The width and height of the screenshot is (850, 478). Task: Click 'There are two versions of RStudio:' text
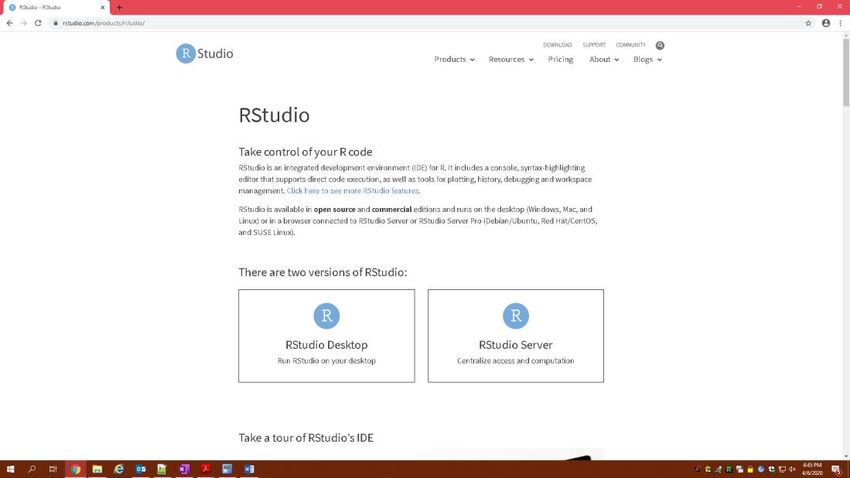pos(323,272)
